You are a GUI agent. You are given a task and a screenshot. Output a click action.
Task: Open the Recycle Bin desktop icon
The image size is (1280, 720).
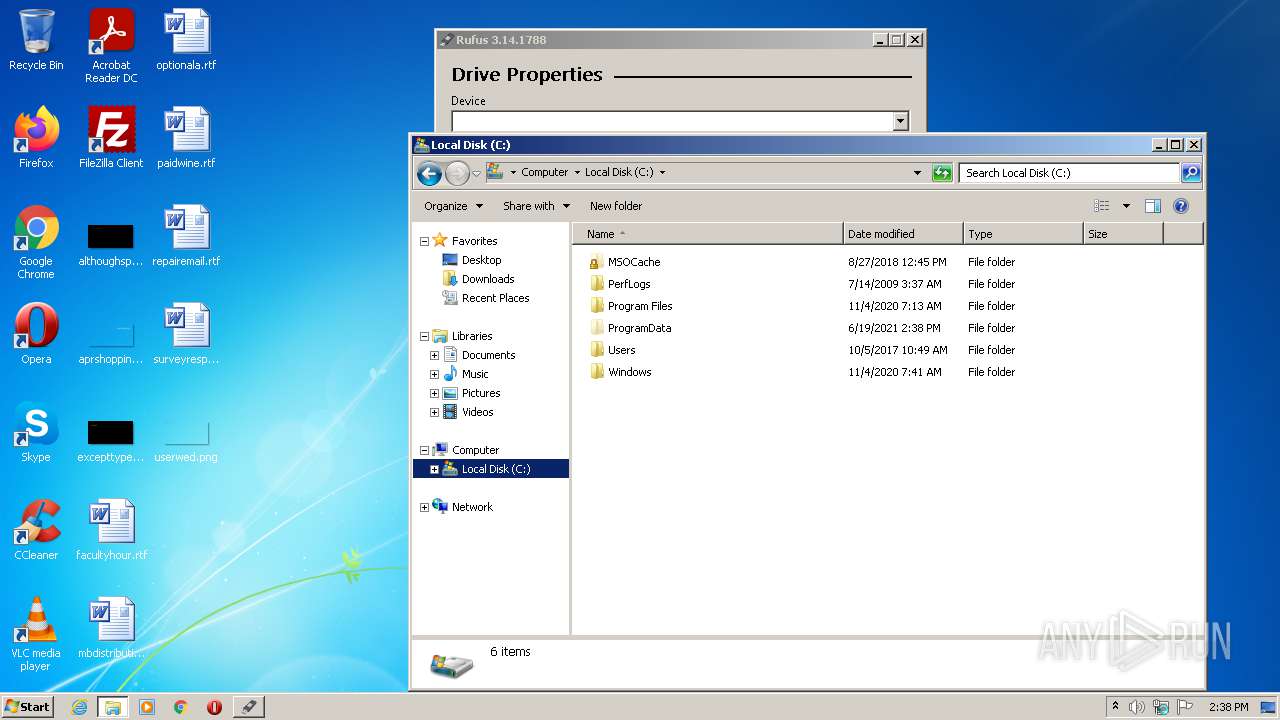click(36, 42)
